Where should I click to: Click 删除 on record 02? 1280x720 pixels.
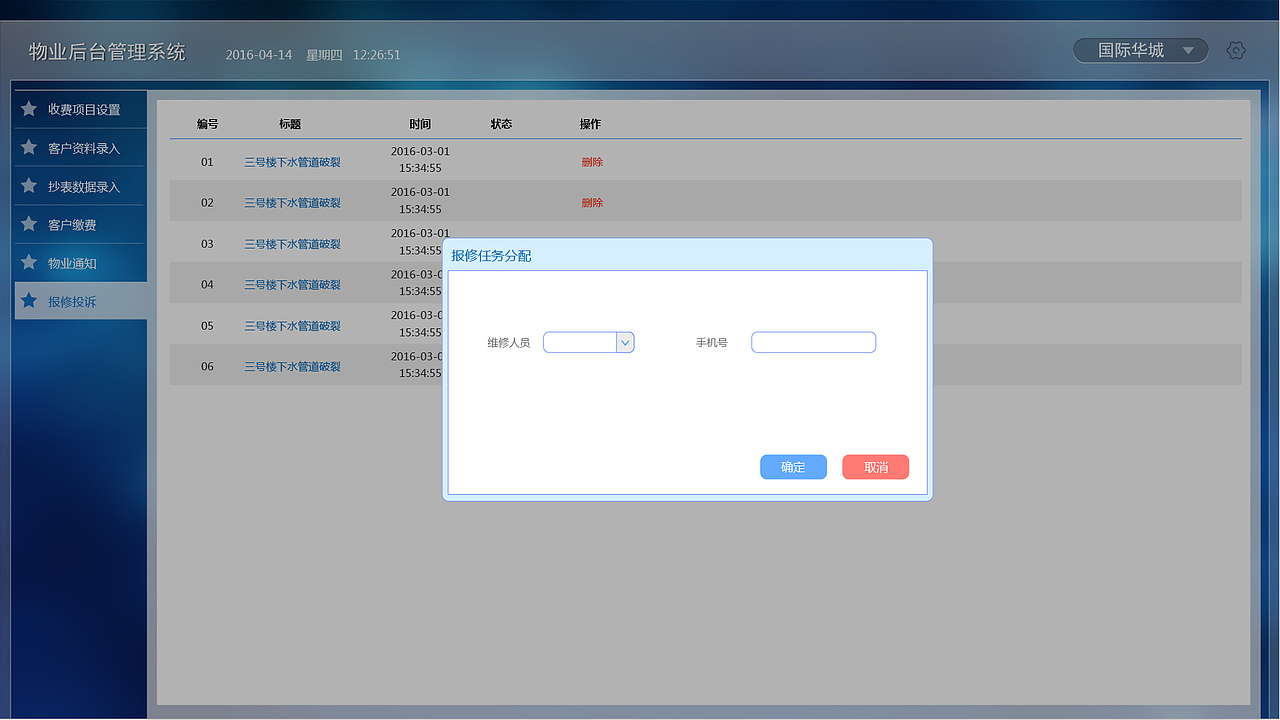click(x=591, y=202)
